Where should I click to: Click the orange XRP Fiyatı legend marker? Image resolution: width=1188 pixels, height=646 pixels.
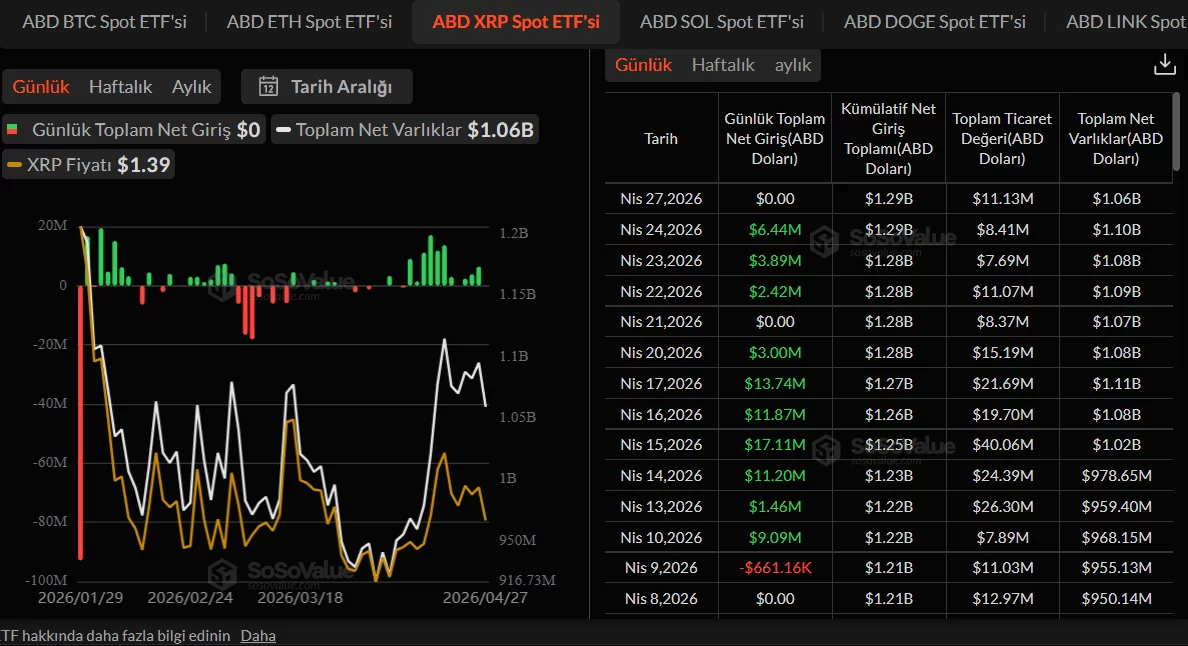click(14, 165)
